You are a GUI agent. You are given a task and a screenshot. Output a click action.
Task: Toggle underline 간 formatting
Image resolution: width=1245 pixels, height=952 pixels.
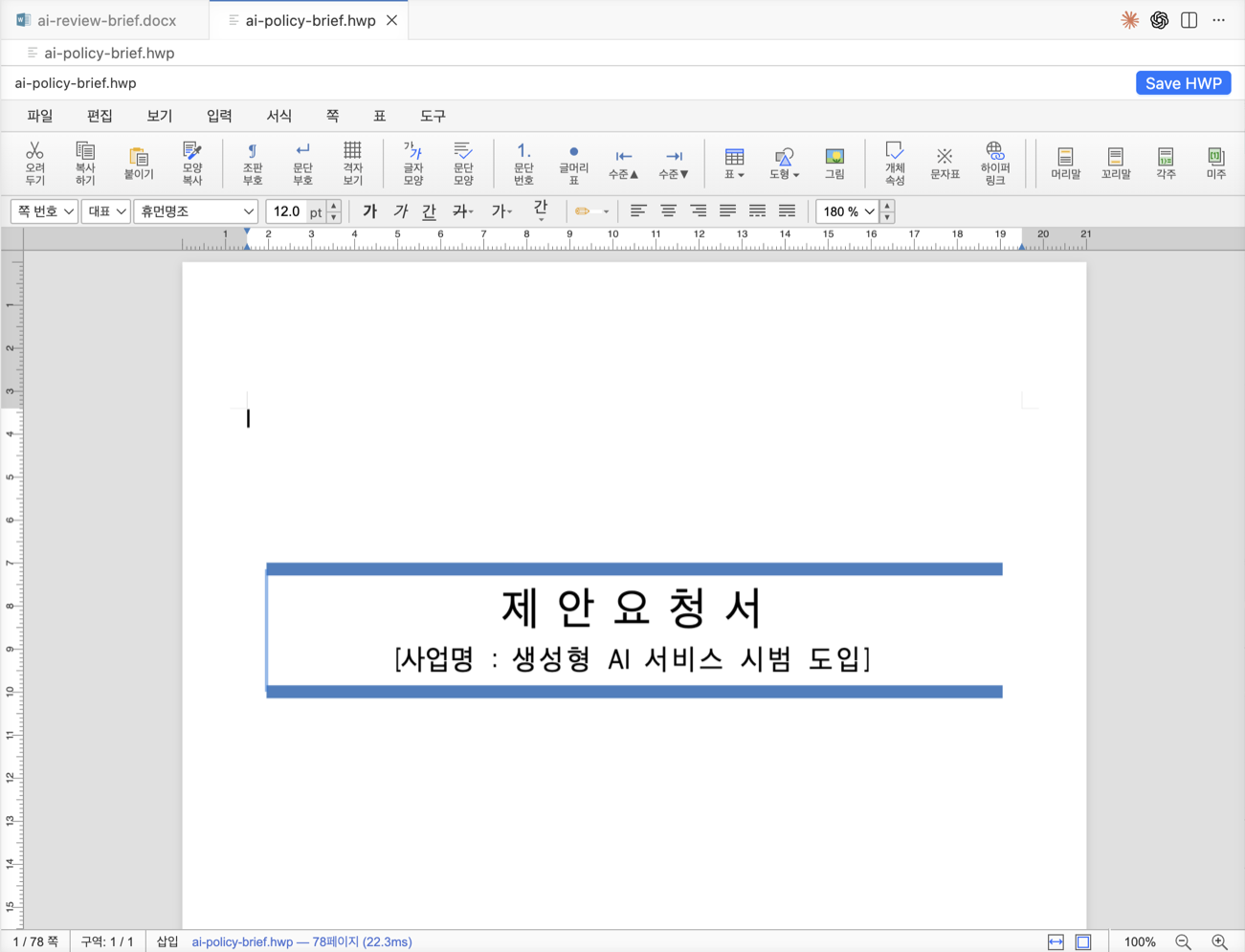pos(430,211)
